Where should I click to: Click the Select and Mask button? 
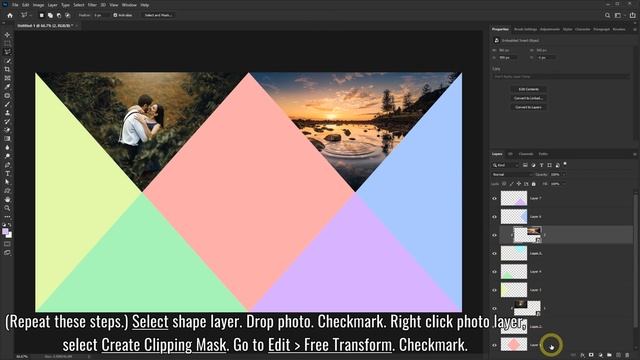tap(158, 15)
